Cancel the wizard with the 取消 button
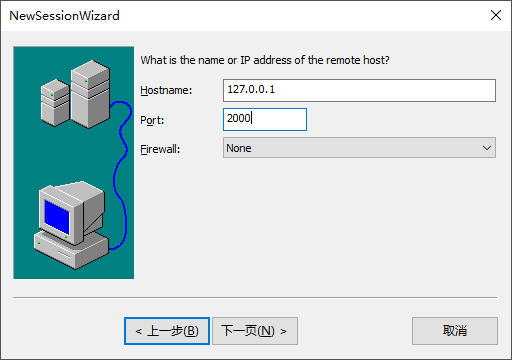Image resolution: width=512 pixels, height=360 pixels. 455,331
